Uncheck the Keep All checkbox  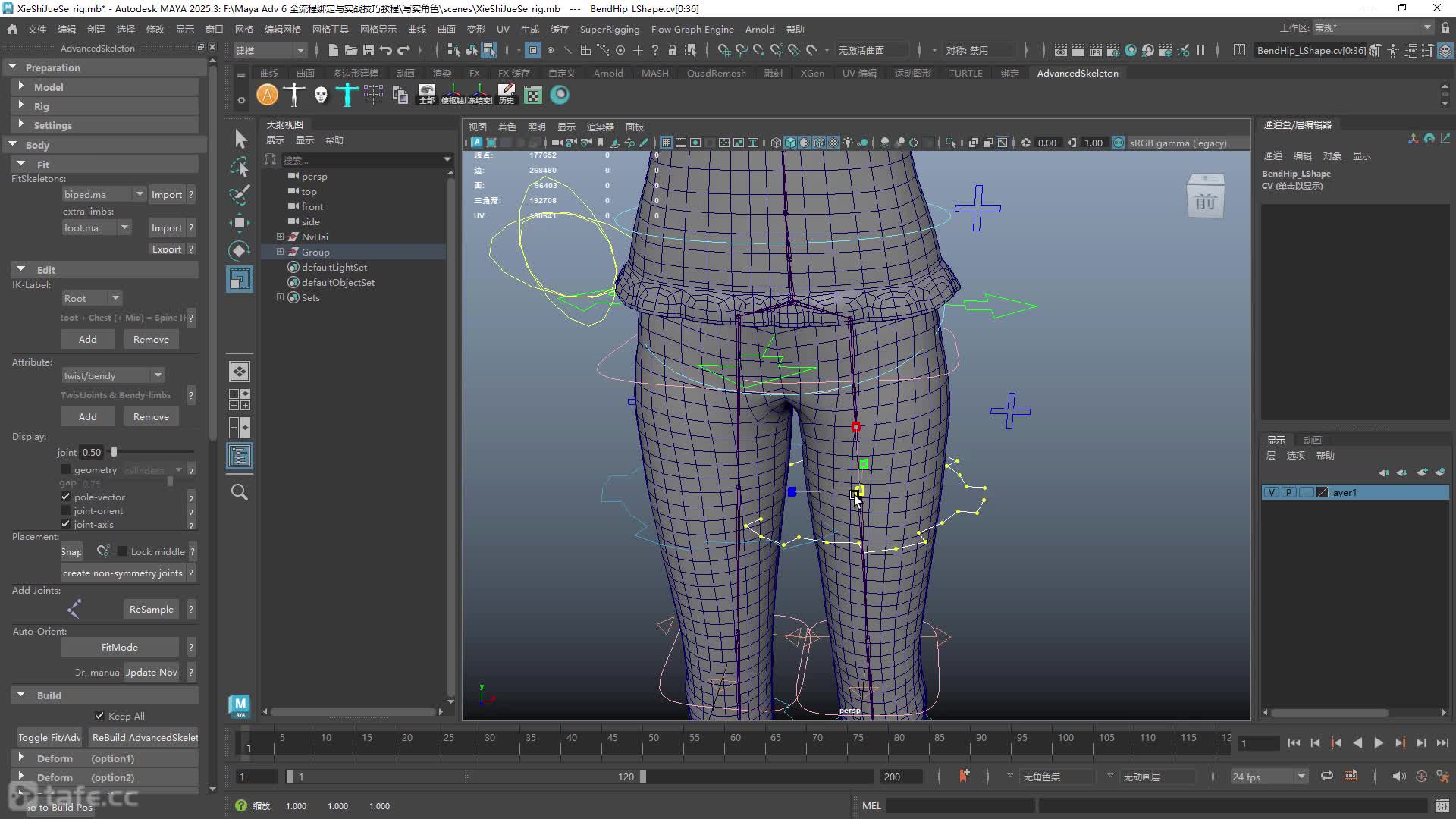[x=99, y=716]
